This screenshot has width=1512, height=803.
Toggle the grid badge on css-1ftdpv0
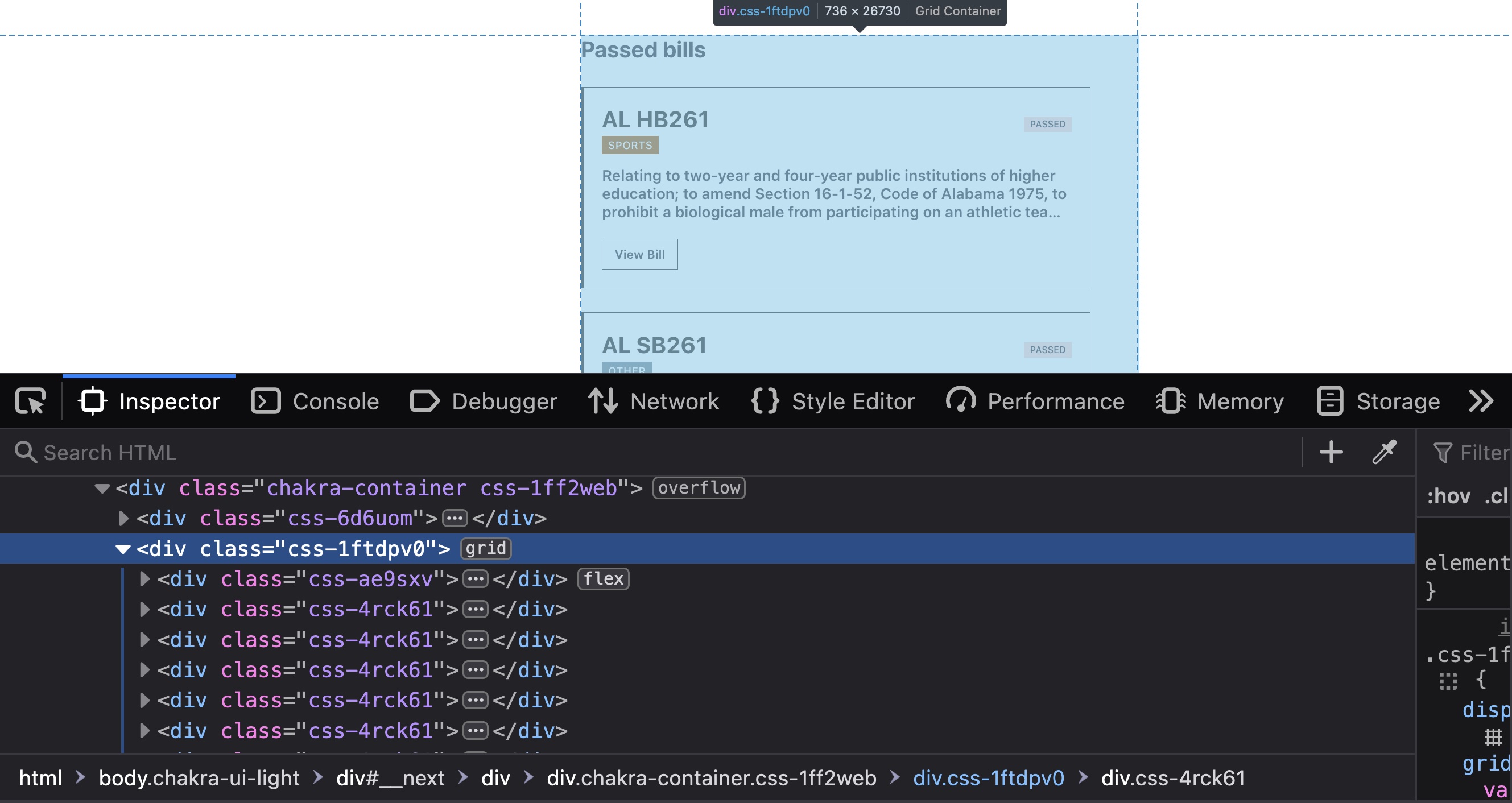[x=485, y=548]
